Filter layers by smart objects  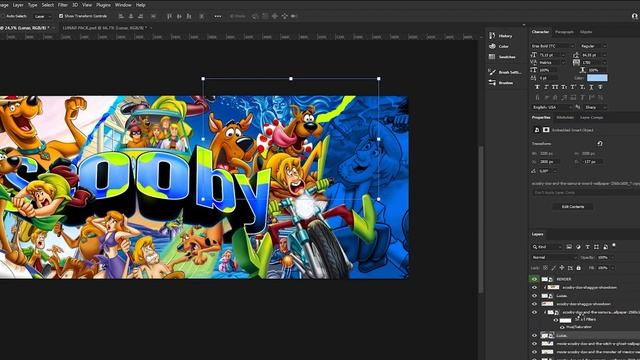click(605, 247)
